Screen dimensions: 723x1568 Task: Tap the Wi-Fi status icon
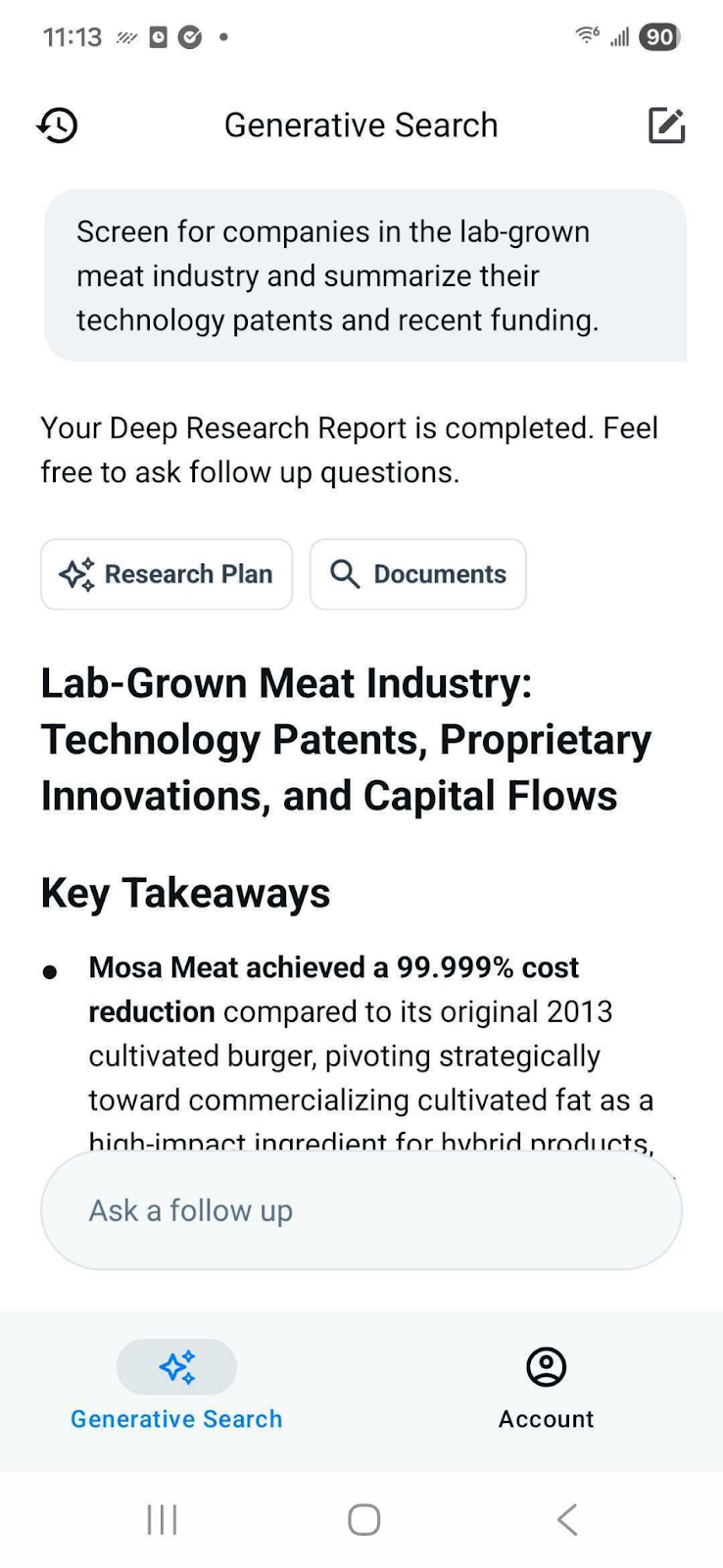pyautogui.click(x=587, y=36)
